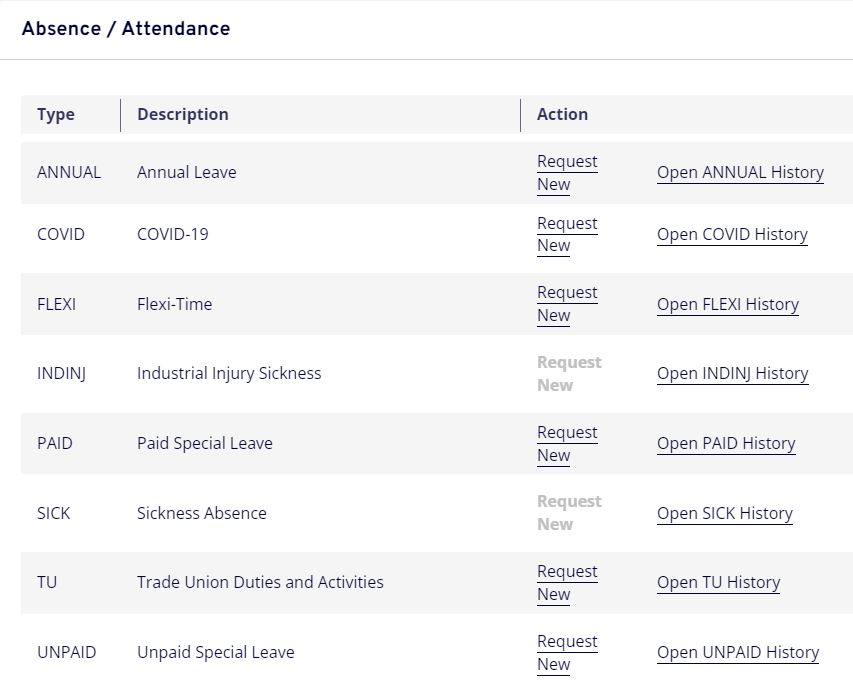Click the Type column header
The height and width of the screenshot is (693, 853).
click(56, 115)
